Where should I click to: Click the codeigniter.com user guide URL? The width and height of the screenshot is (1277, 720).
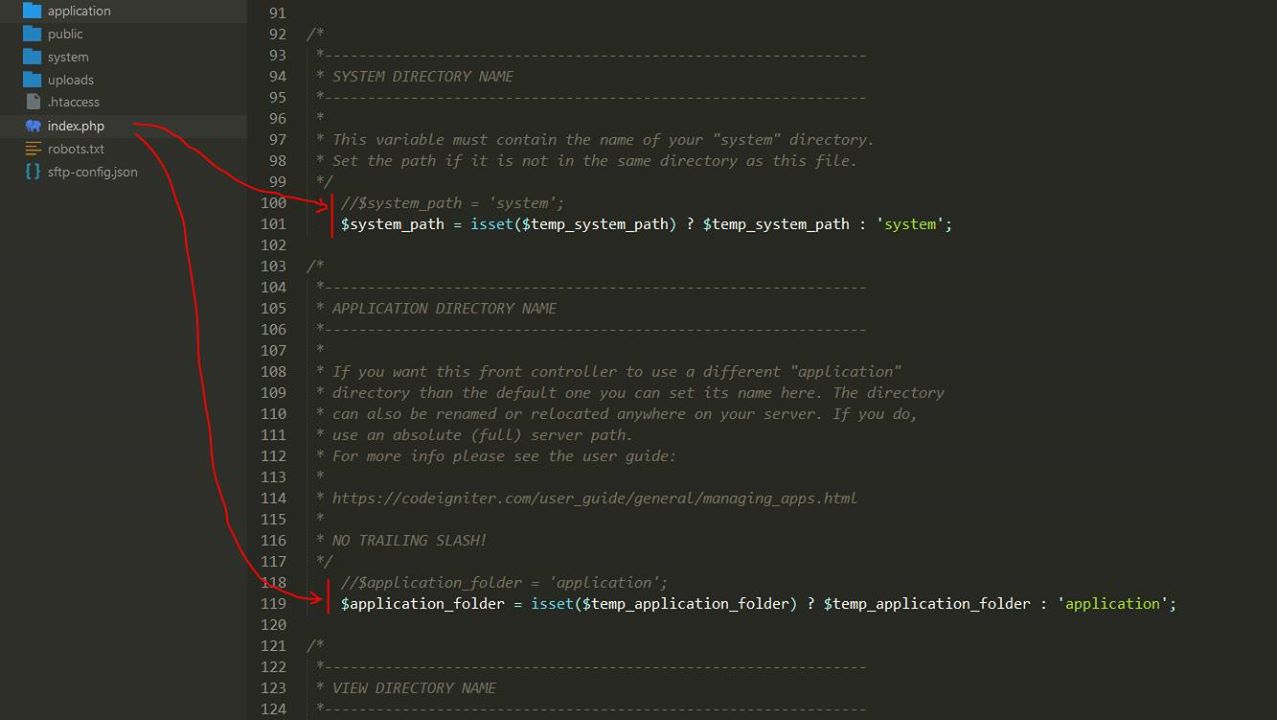tap(594, 498)
